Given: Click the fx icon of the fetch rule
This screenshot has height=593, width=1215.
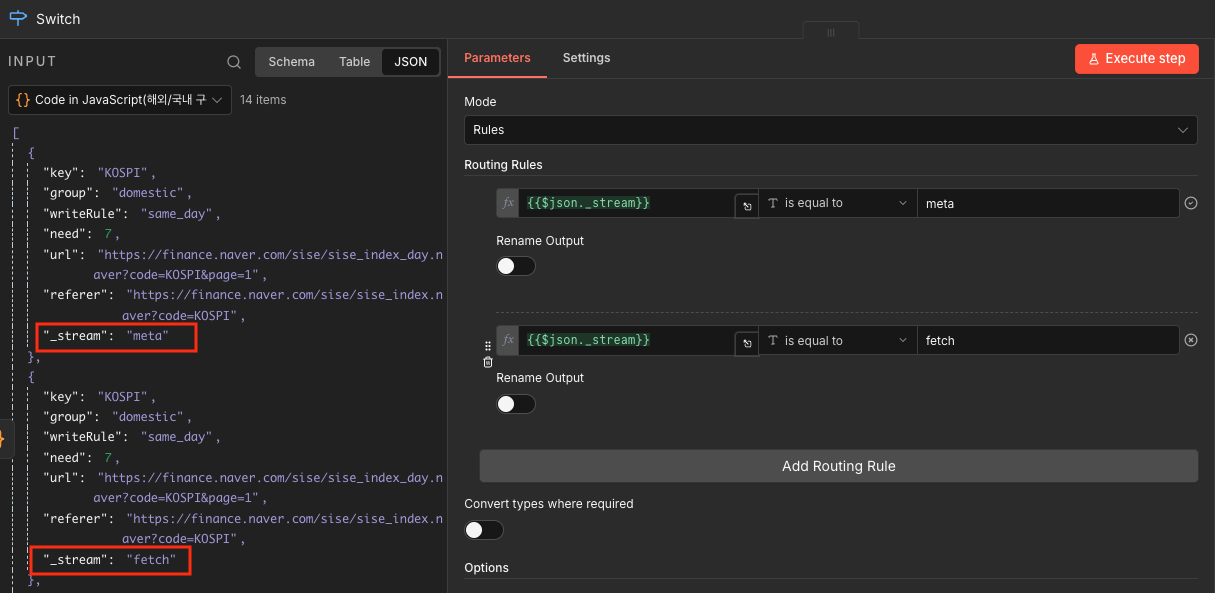Looking at the screenshot, I should (508, 340).
